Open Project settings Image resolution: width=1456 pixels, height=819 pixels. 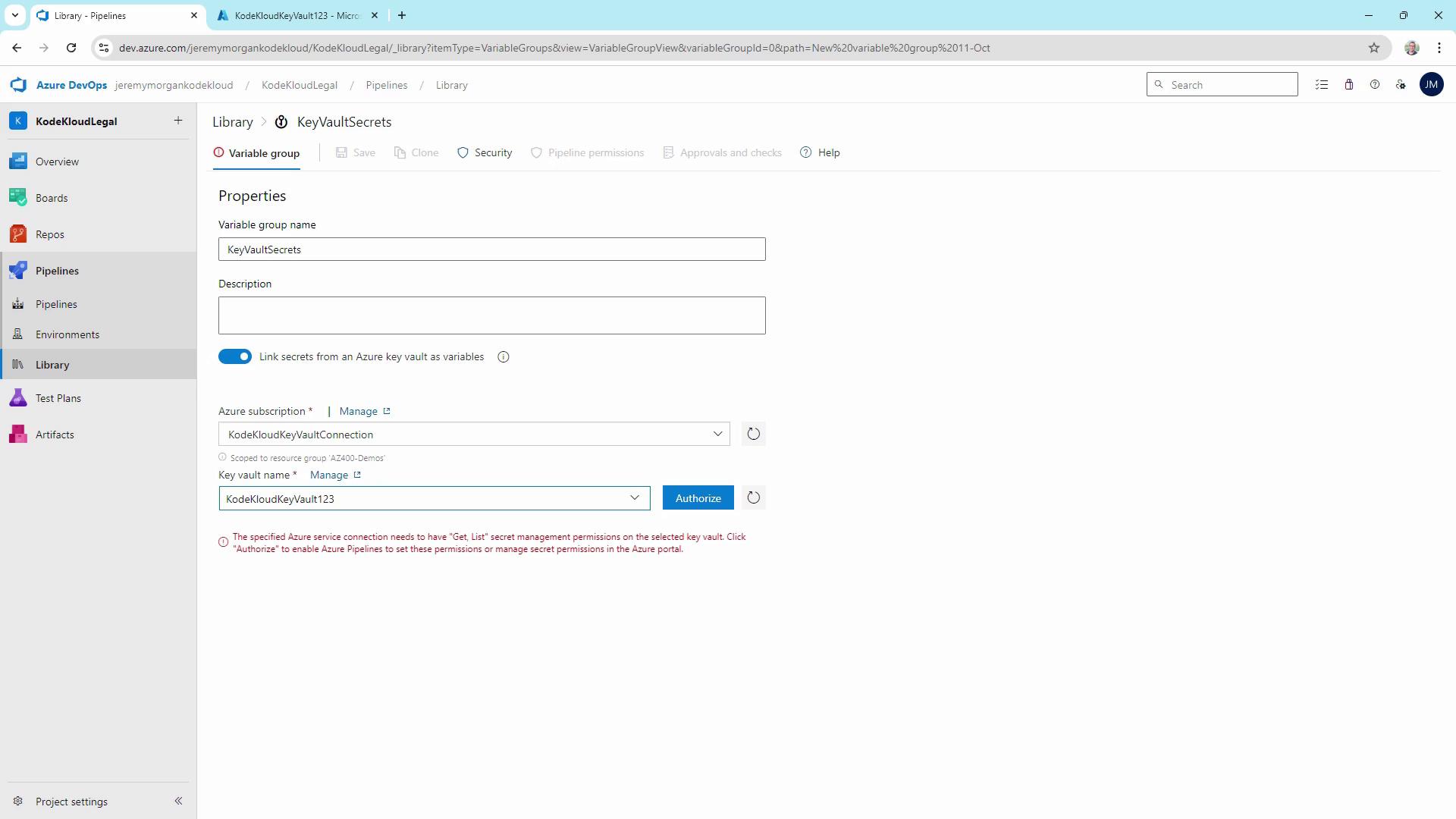pos(71,802)
